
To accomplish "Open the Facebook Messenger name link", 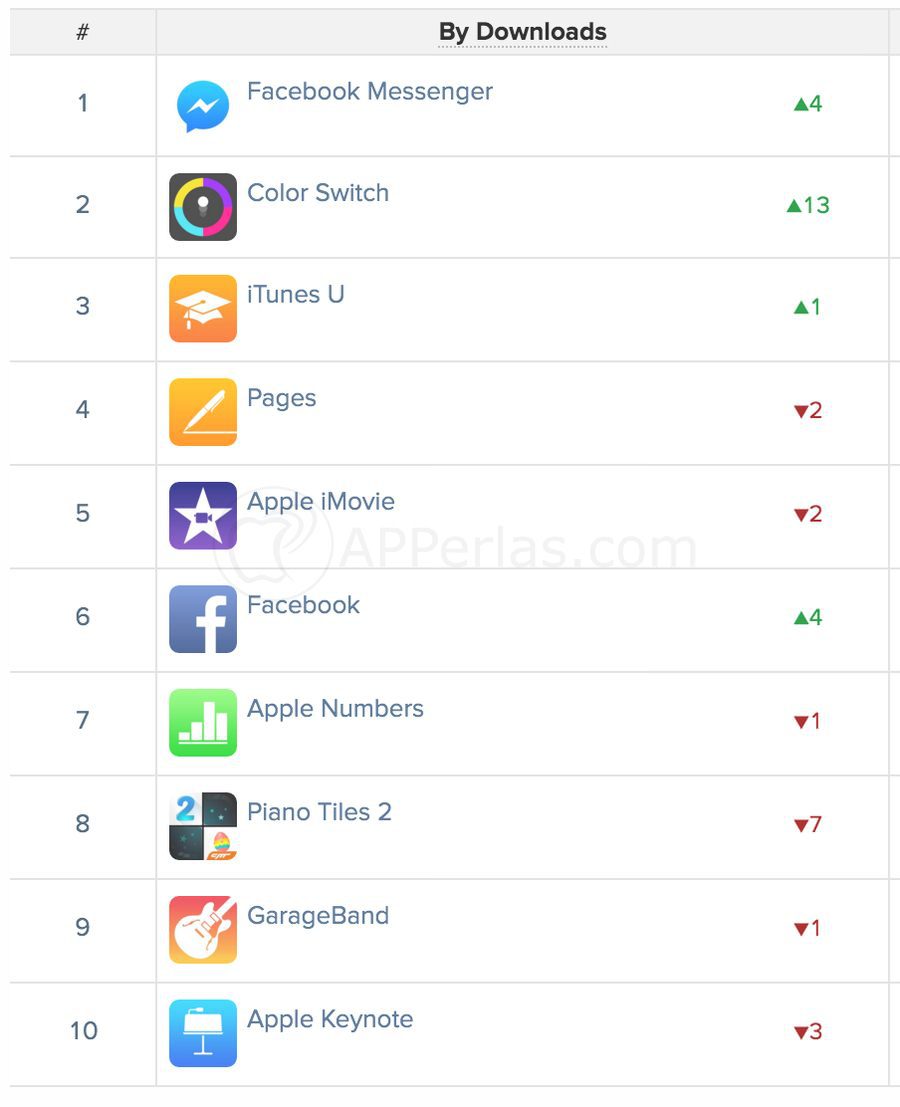I will [x=369, y=91].
